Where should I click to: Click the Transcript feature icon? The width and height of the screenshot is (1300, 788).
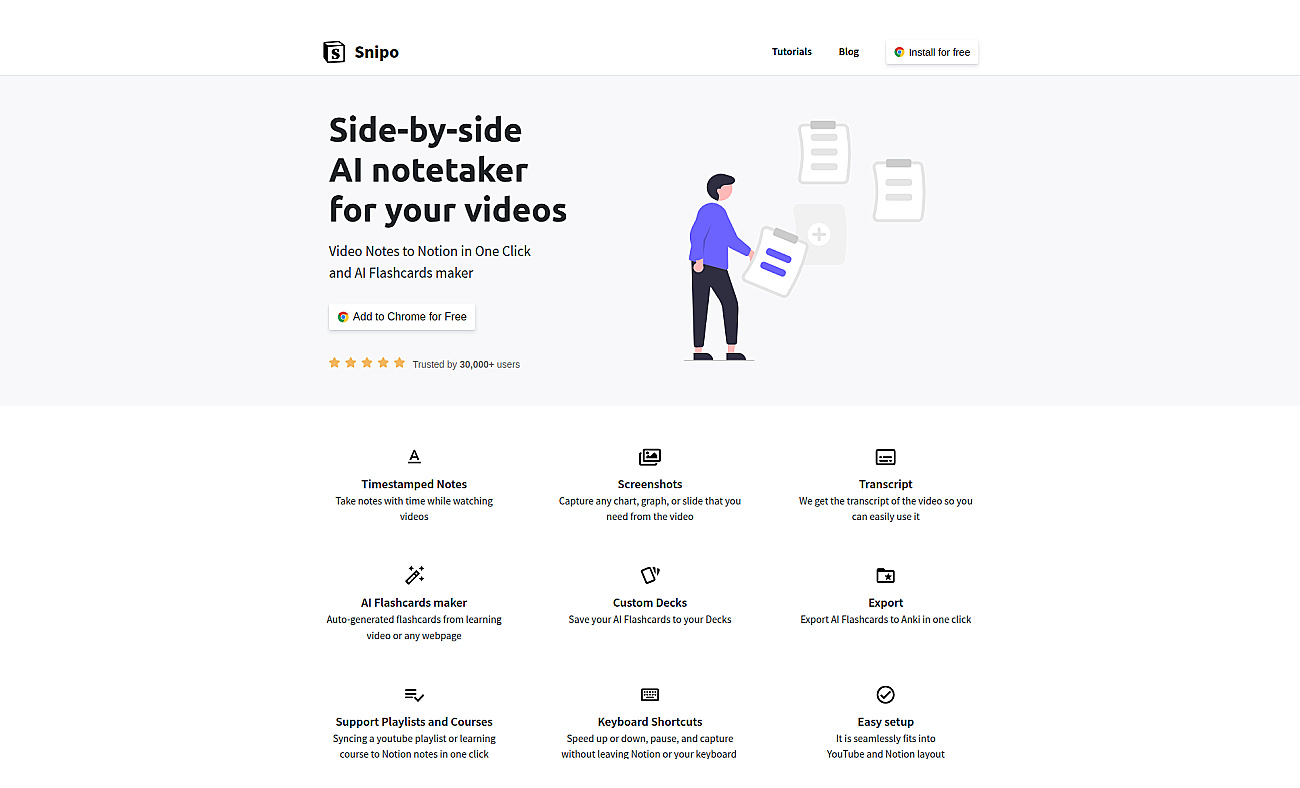pyautogui.click(x=886, y=457)
